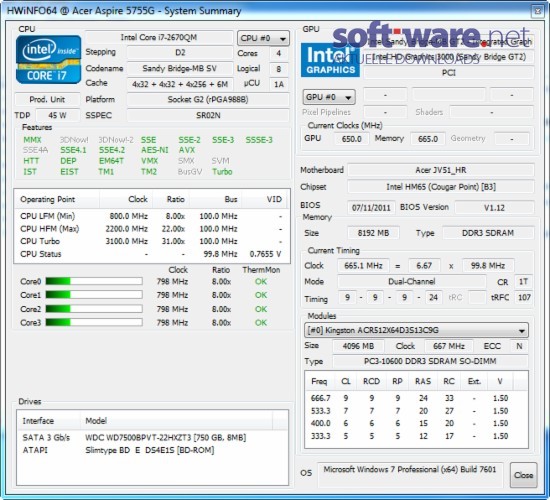Click the AES-NI feature label
Screen dimensions: 550x500
pos(155,150)
